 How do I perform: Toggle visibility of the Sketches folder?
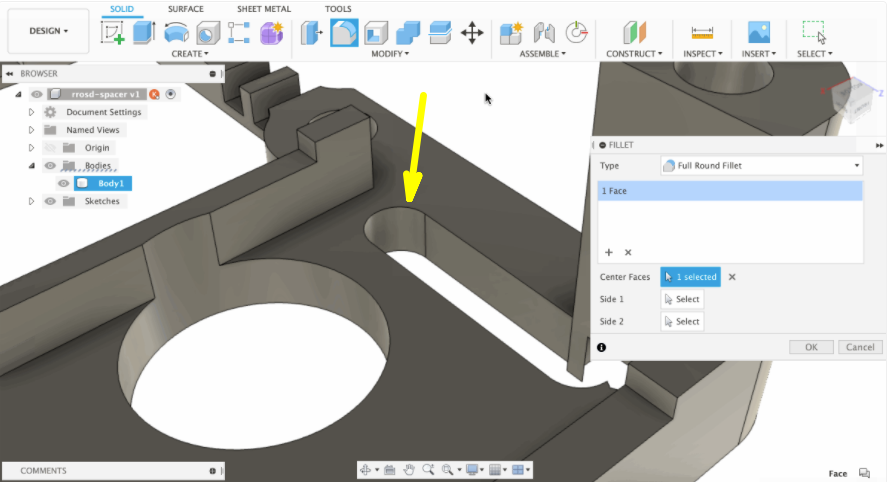pos(50,201)
